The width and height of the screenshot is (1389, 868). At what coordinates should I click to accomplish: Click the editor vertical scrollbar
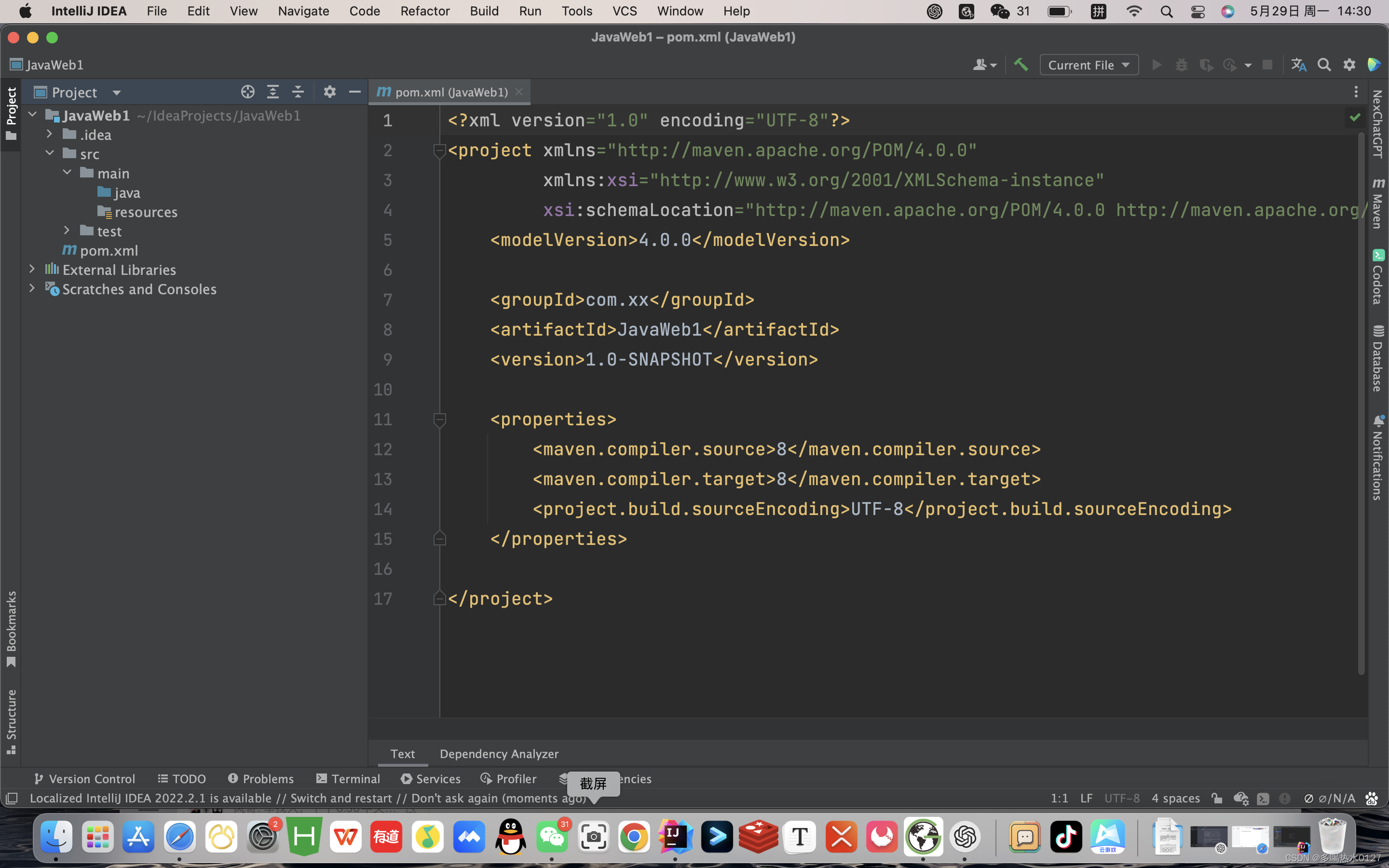[1361, 402]
